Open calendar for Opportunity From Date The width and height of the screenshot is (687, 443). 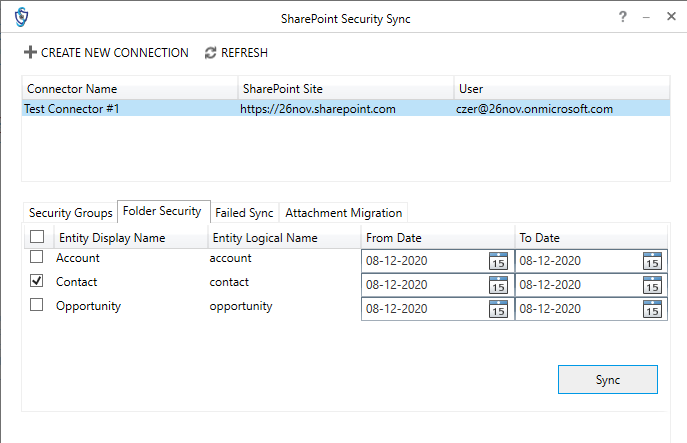pos(498,309)
